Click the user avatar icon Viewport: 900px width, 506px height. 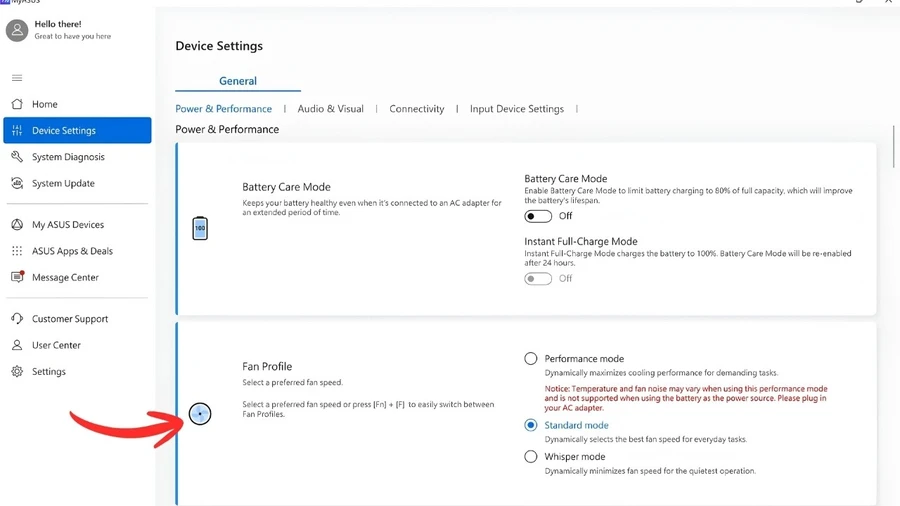tap(17, 30)
